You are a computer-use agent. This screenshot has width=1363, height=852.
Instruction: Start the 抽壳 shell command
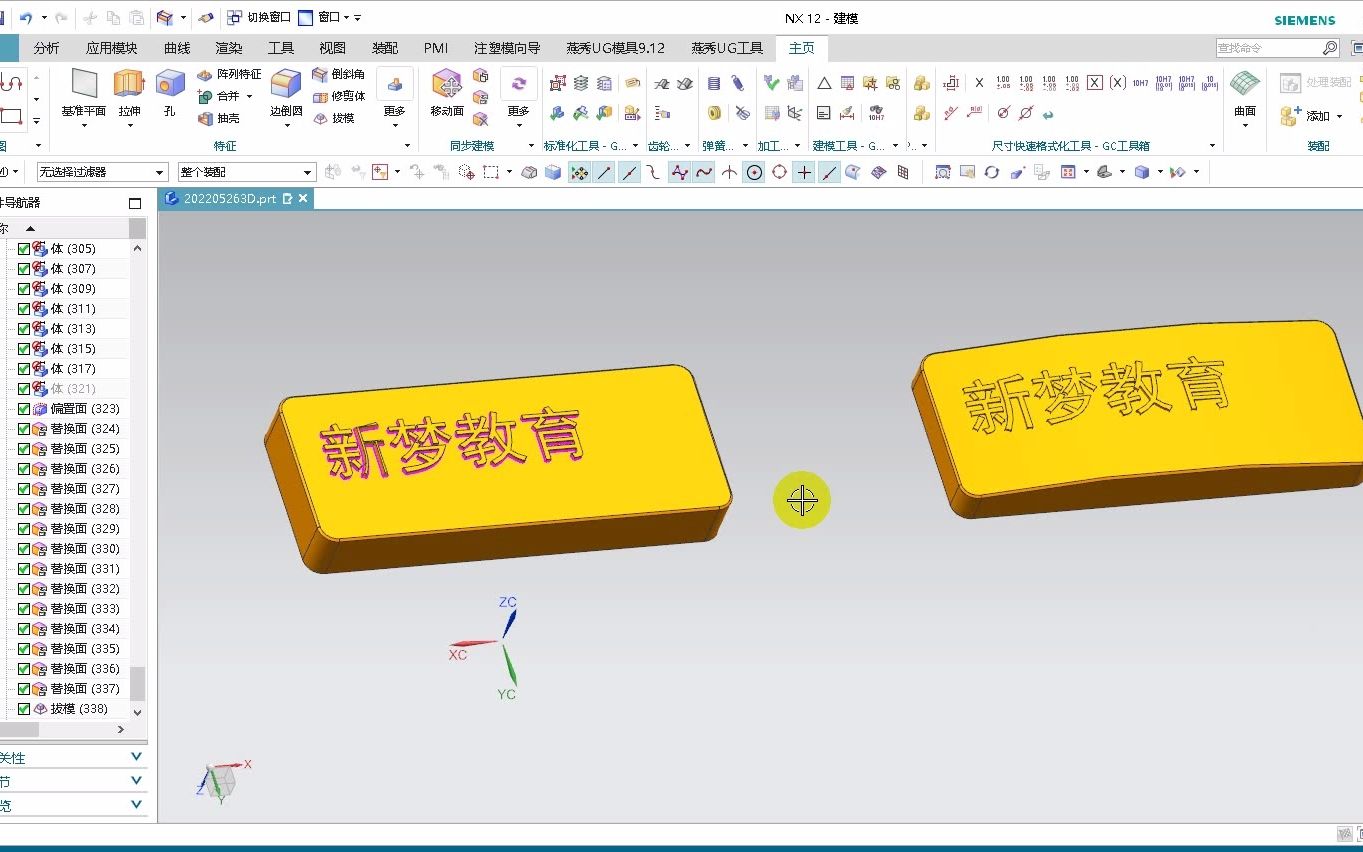[219, 118]
